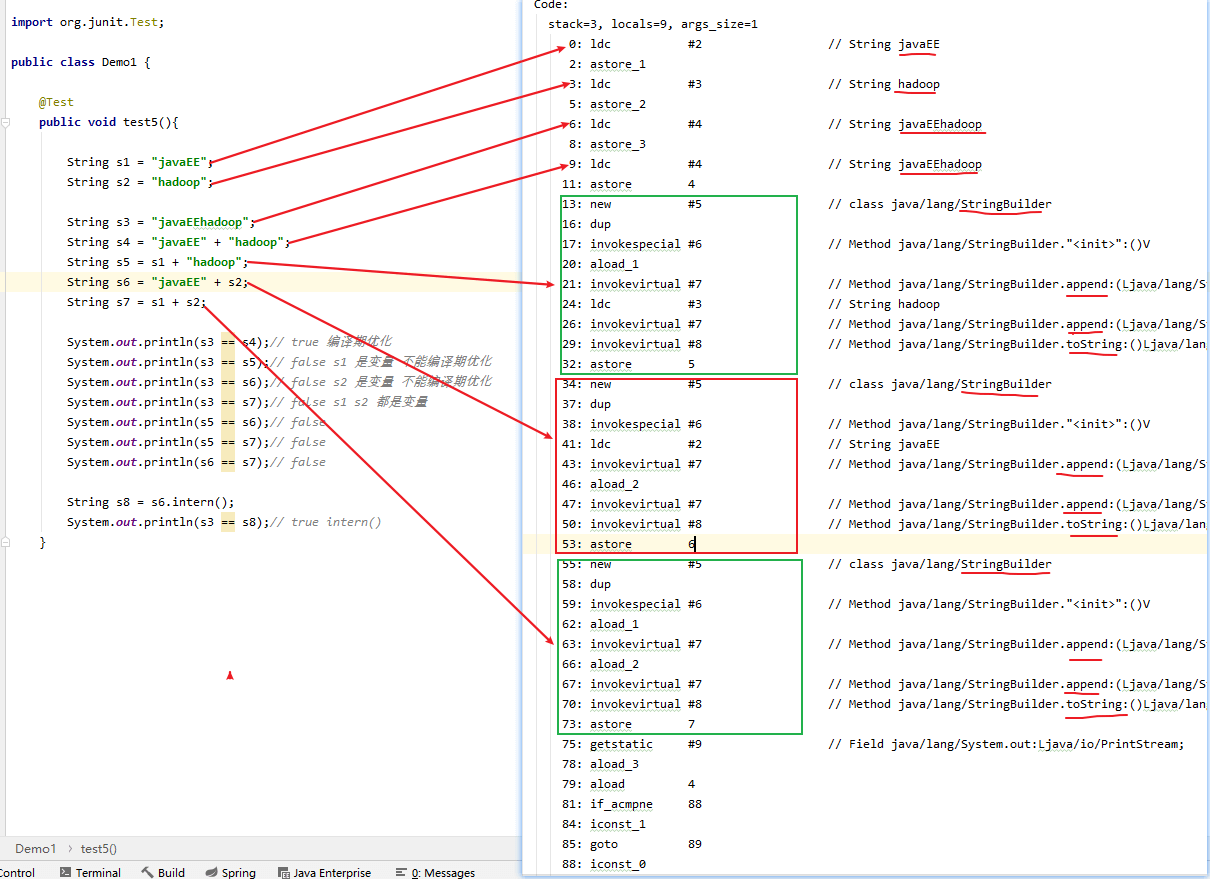Open the Build tool window
Screen dimensions: 1210x879
(163, 872)
